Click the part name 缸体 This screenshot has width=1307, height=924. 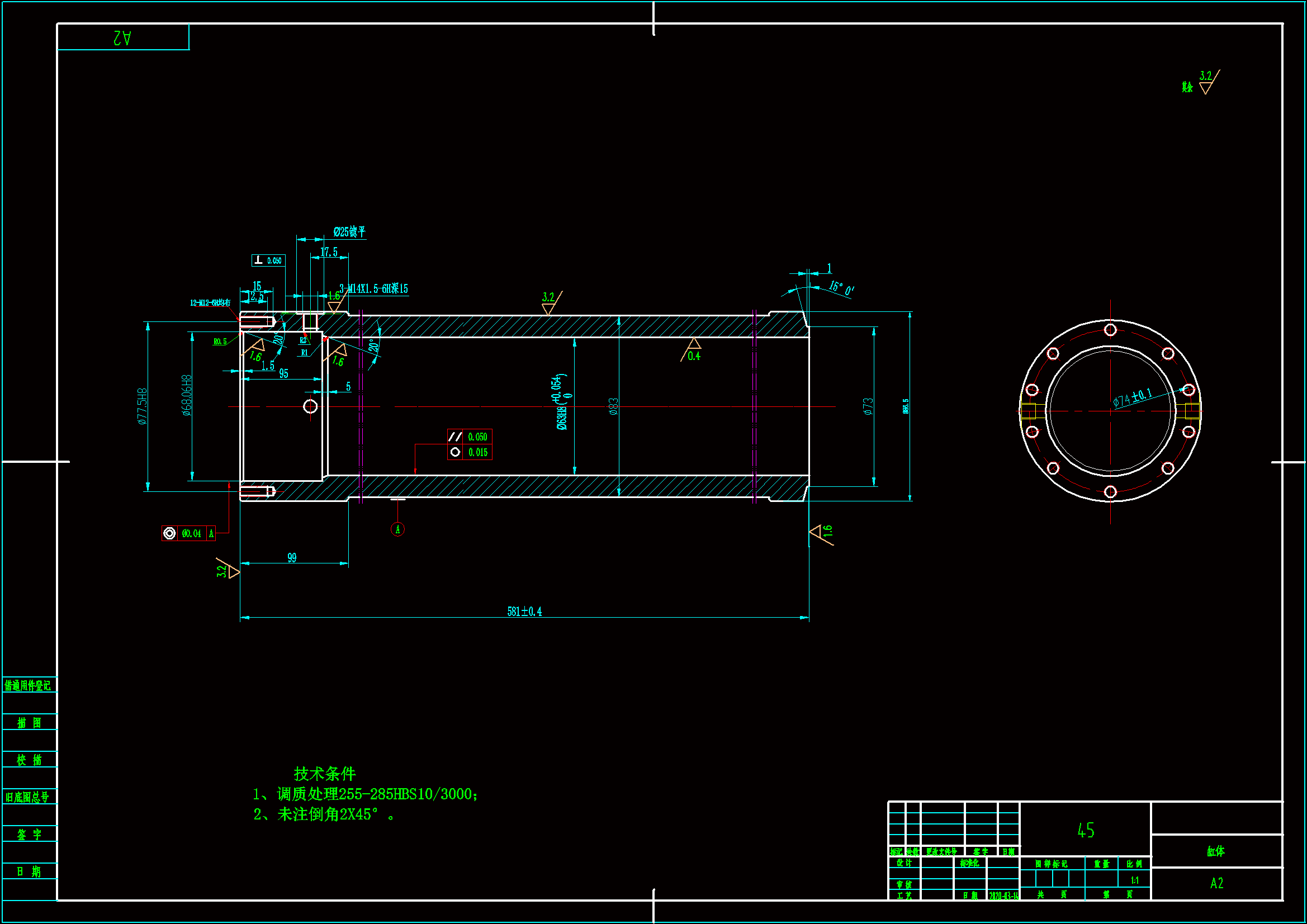tap(1216, 851)
